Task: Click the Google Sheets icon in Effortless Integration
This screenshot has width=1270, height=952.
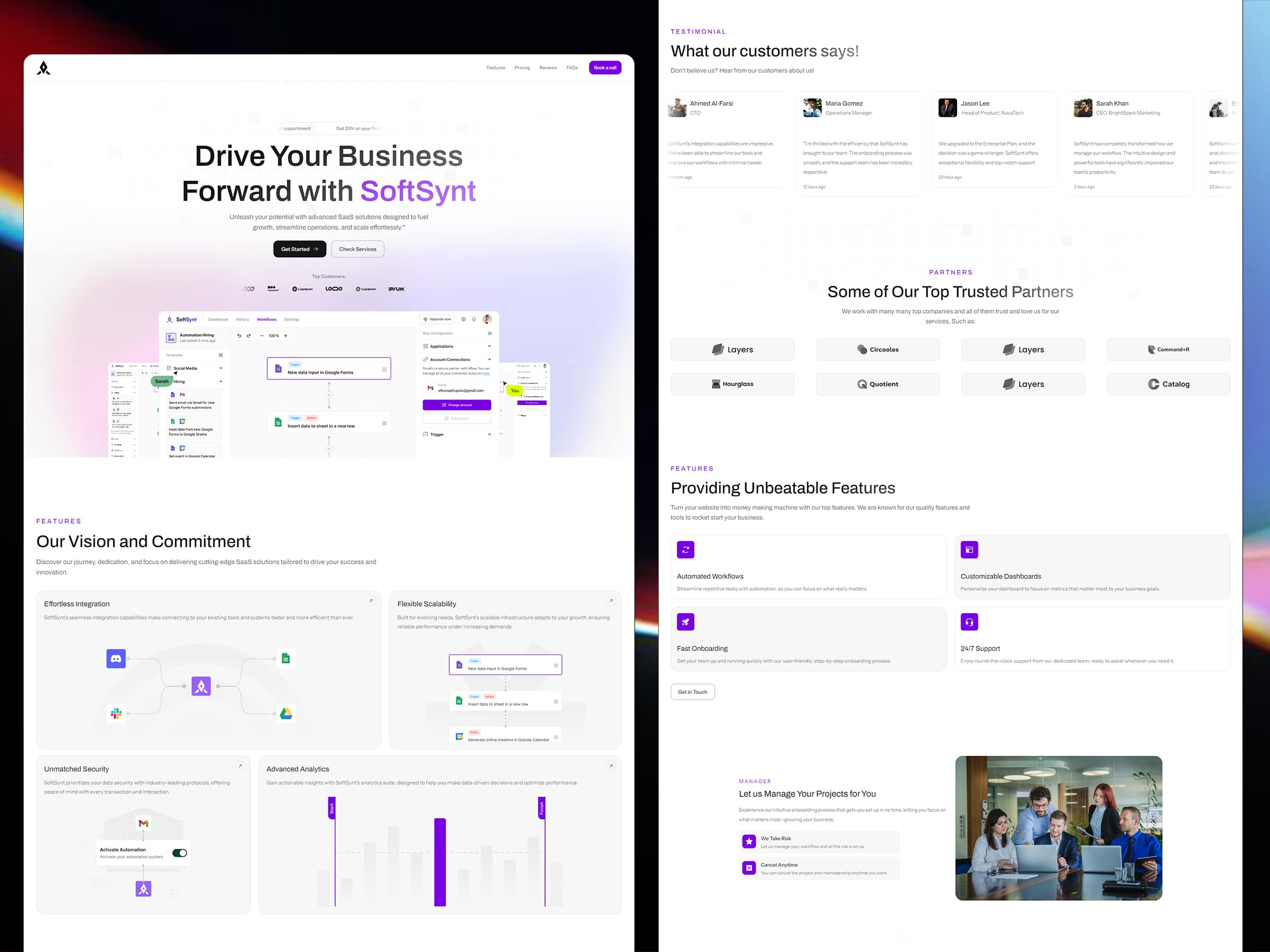Action: point(285,658)
